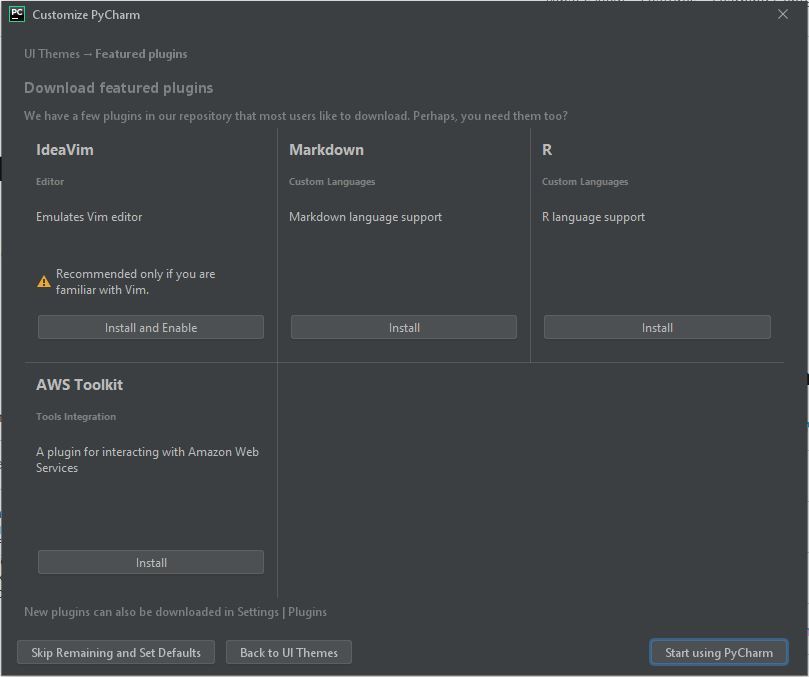Click the 'Editor' category label under IdeaVim
Screen dimensions: 809x677
[50, 182]
